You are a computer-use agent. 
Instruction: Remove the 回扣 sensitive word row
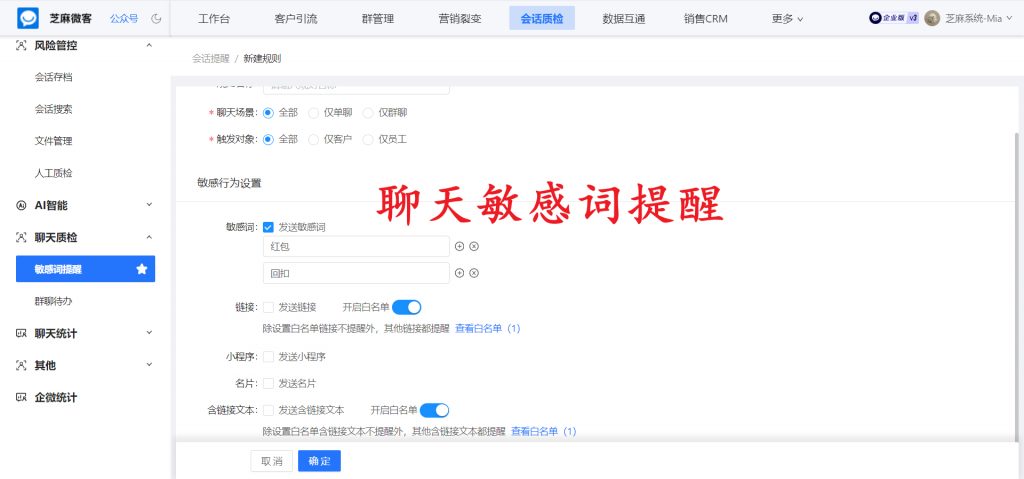pyautogui.click(x=474, y=273)
